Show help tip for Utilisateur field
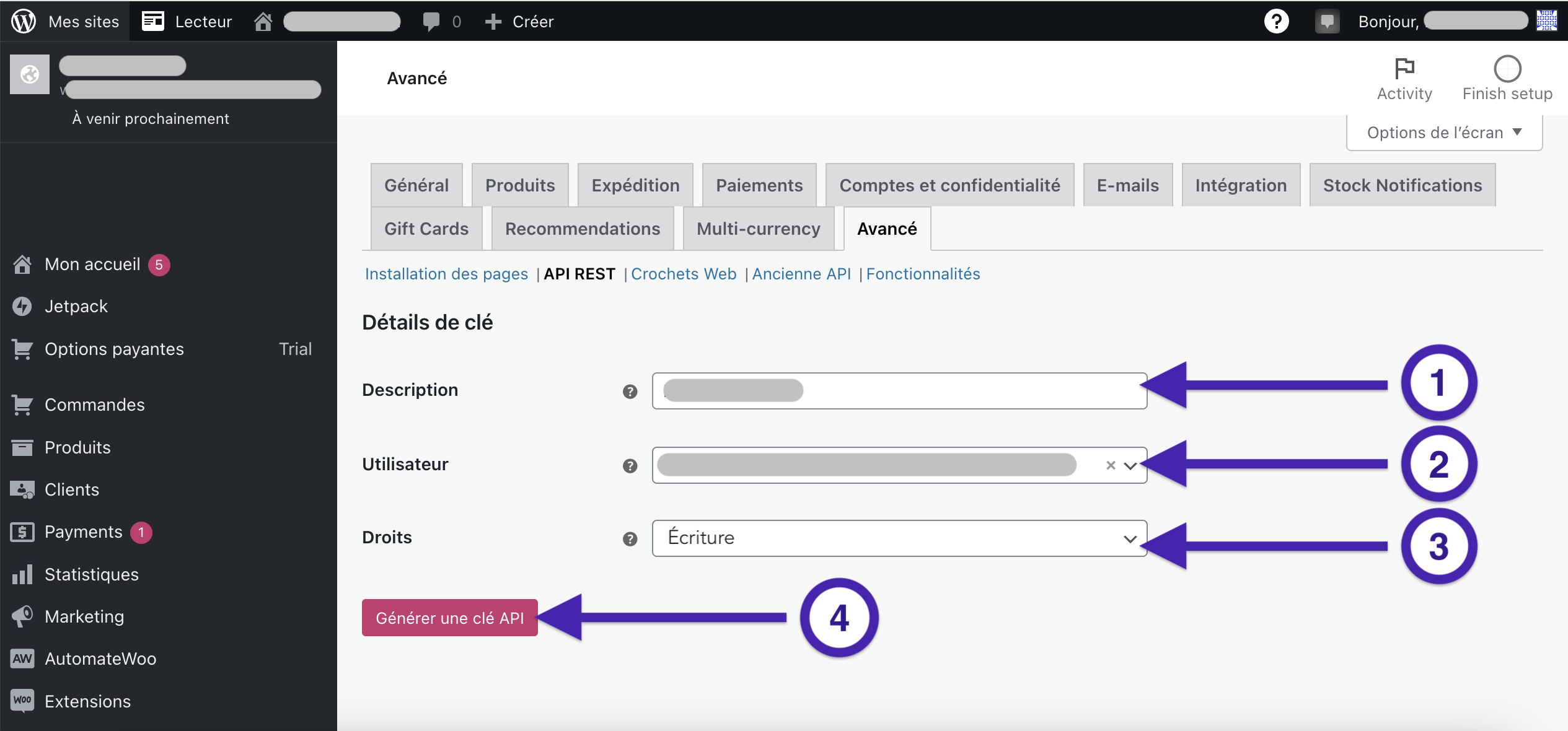The height and width of the screenshot is (731, 1568). [630, 466]
